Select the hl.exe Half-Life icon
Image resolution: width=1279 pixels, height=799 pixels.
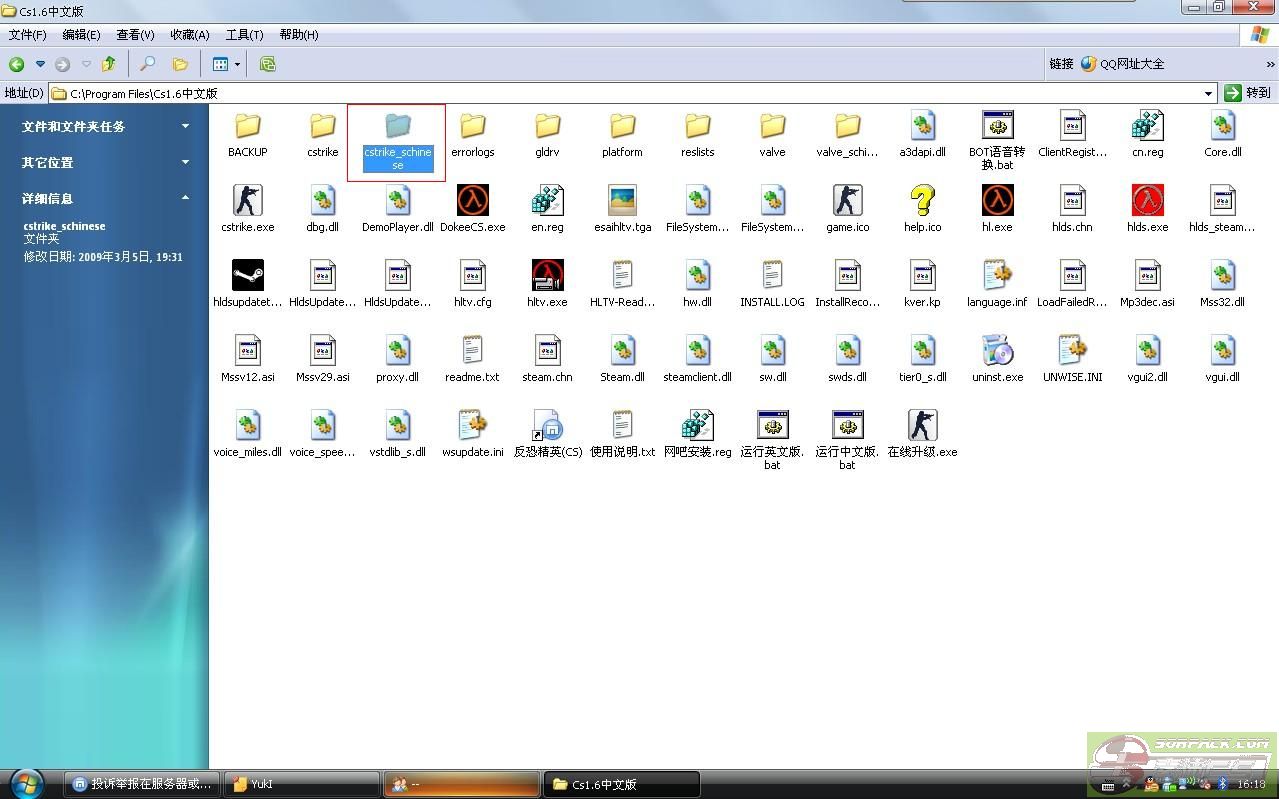[x=997, y=201]
